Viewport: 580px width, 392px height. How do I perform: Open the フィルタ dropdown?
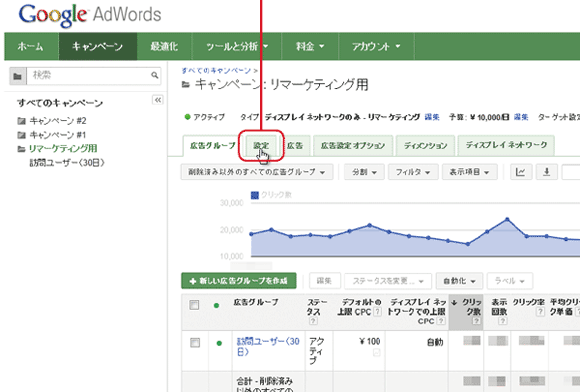pyautogui.click(x=413, y=172)
